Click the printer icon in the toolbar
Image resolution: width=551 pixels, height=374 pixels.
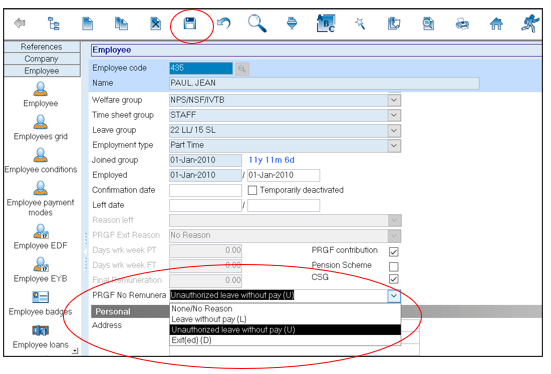tap(462, 24)
